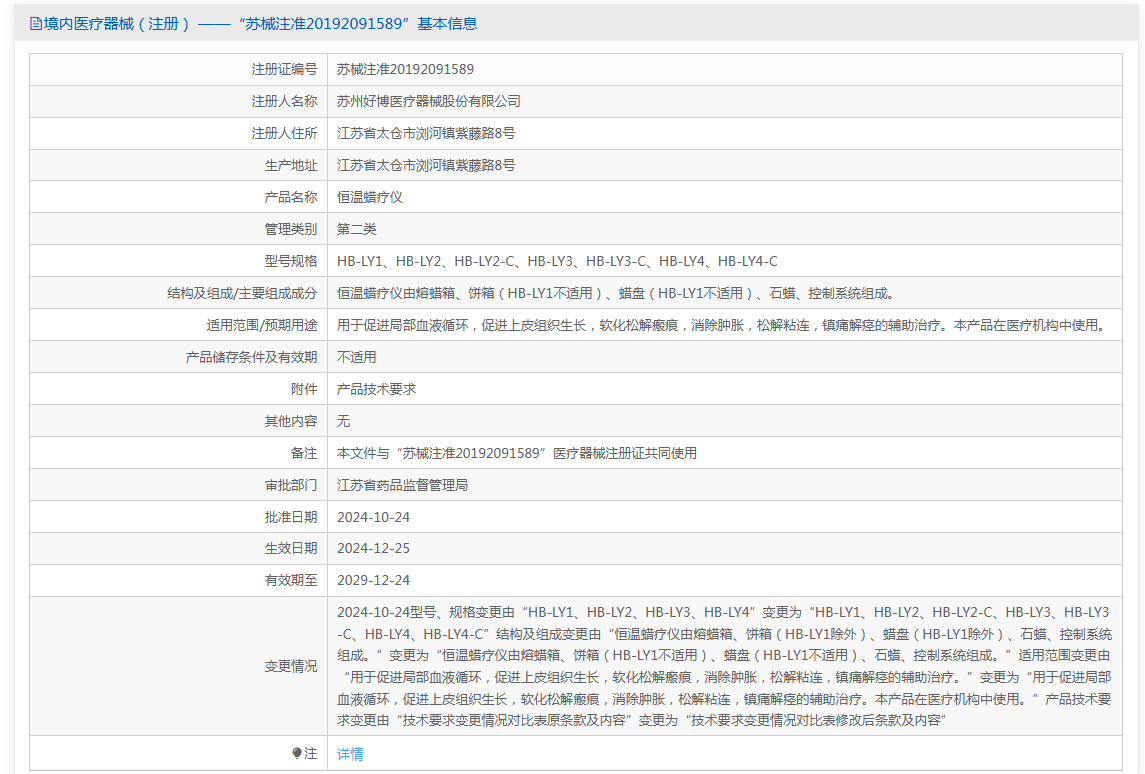1145x774 pixels.
Task: Click the model specification value starting HB-LY1
Action: click(556, 261)
